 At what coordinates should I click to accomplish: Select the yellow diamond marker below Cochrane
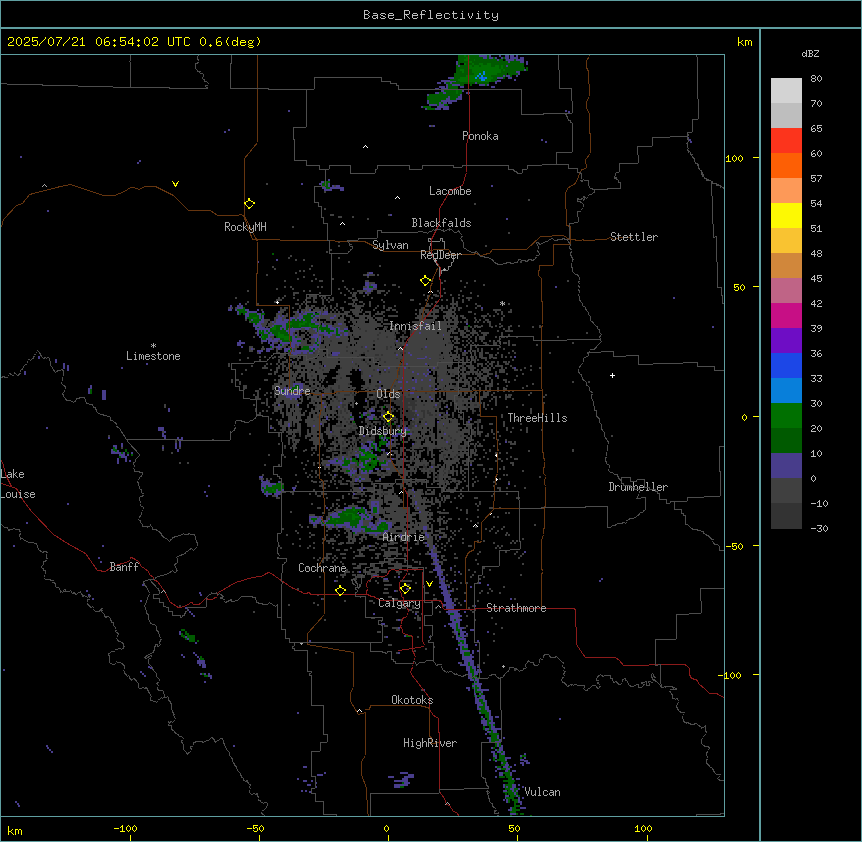[x=340, y=591]
